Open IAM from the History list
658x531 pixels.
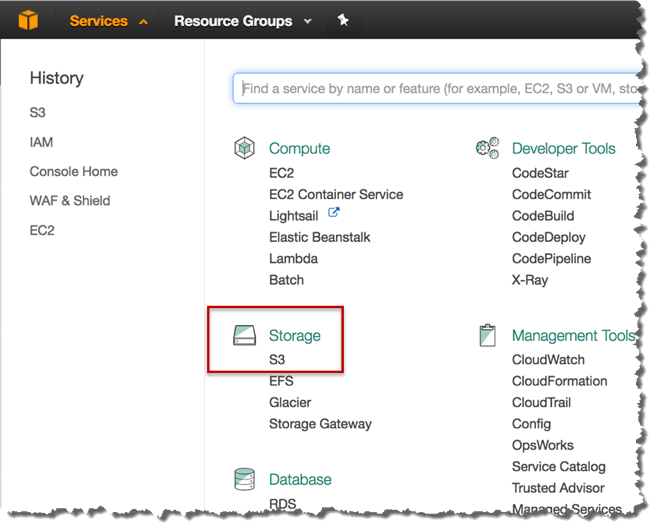coord(41,142)
